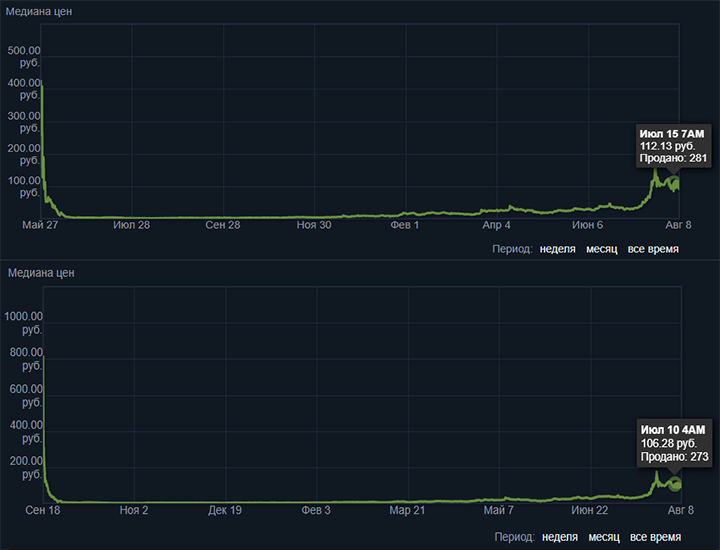Click 'Фев 3' axis label
This screenshot has width=720, height=550.
(316, 510)
